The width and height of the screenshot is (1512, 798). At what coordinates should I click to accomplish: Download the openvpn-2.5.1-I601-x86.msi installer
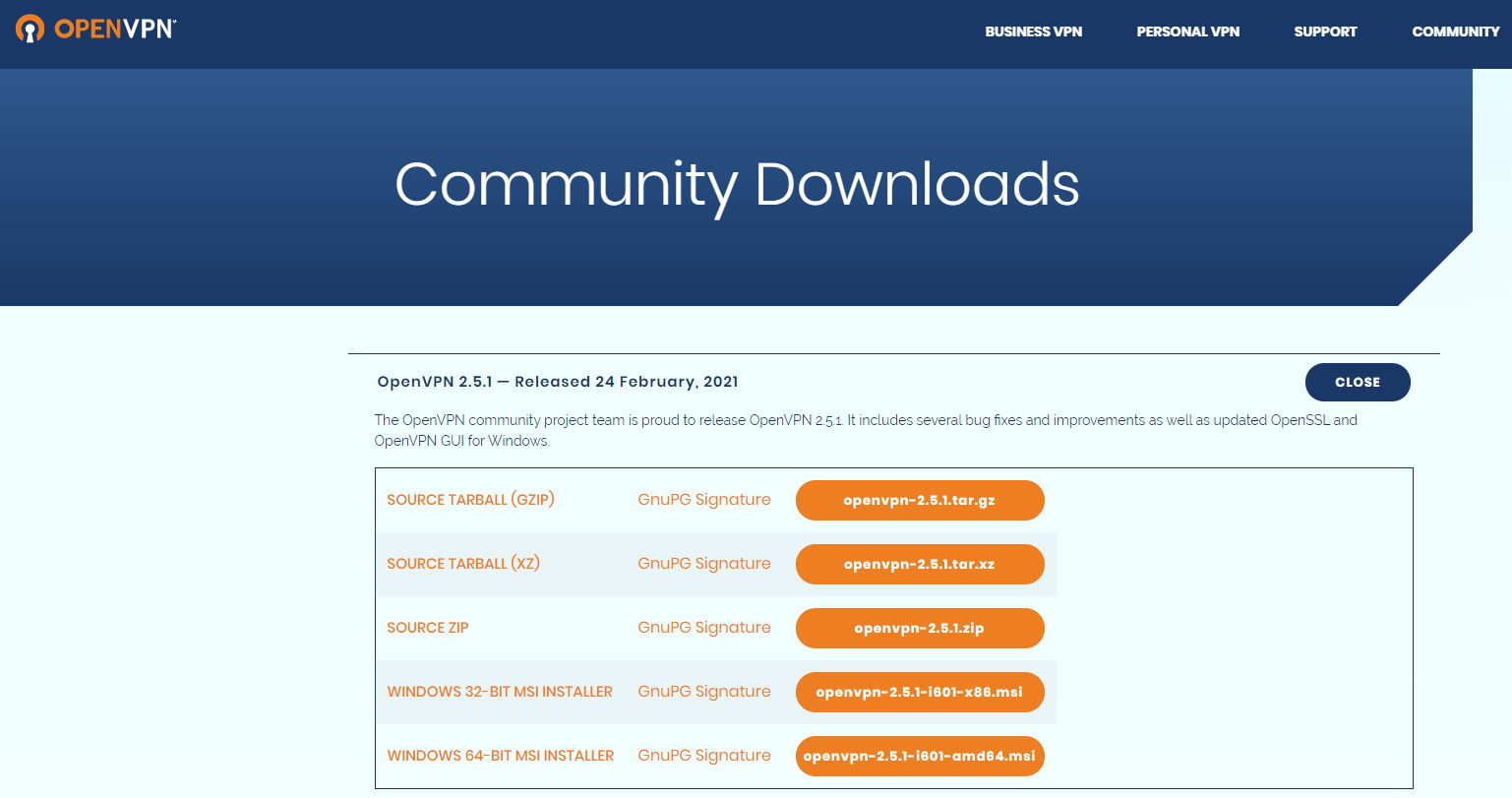[920, 692]
